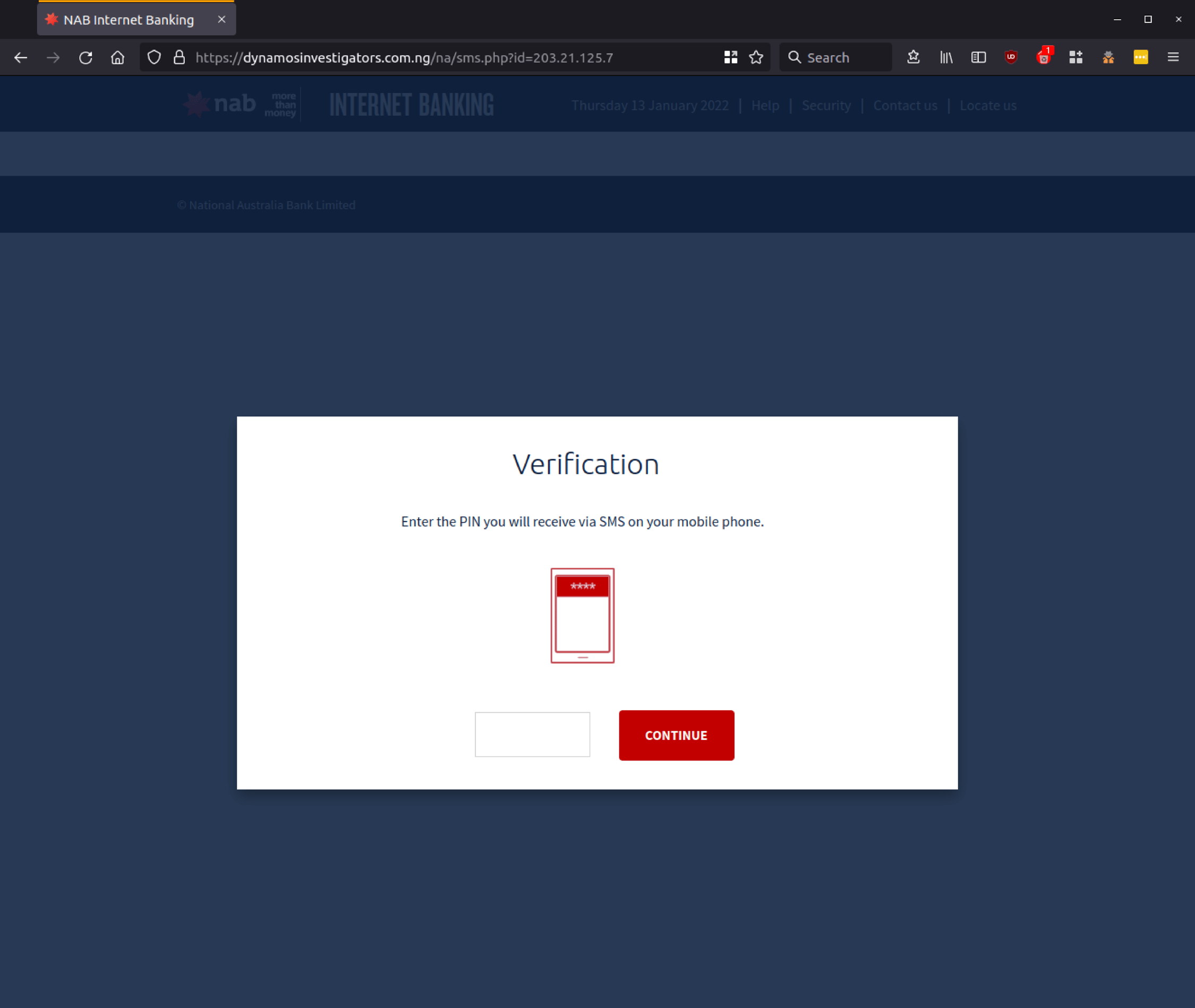Open the uBlock Origin extension
This screenshot has height=1008, width=1195.
[x=1010, y=57]
